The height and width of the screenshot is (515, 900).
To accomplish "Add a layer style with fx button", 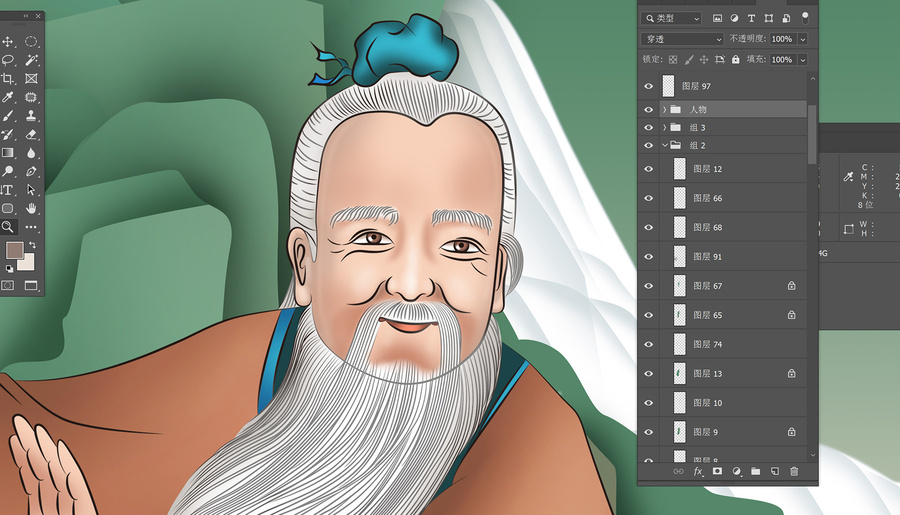I will pyautogui.click(x=698, y=471).
